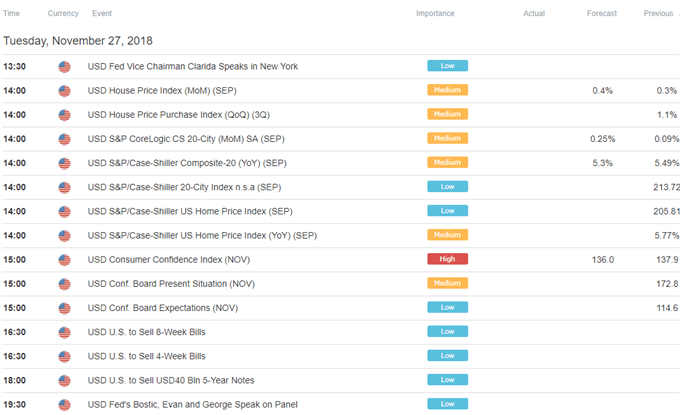Open USD Conf. Board Present Situation (NOV) event
This screenshot has width=680, height=415.
[x=171, y=284]
